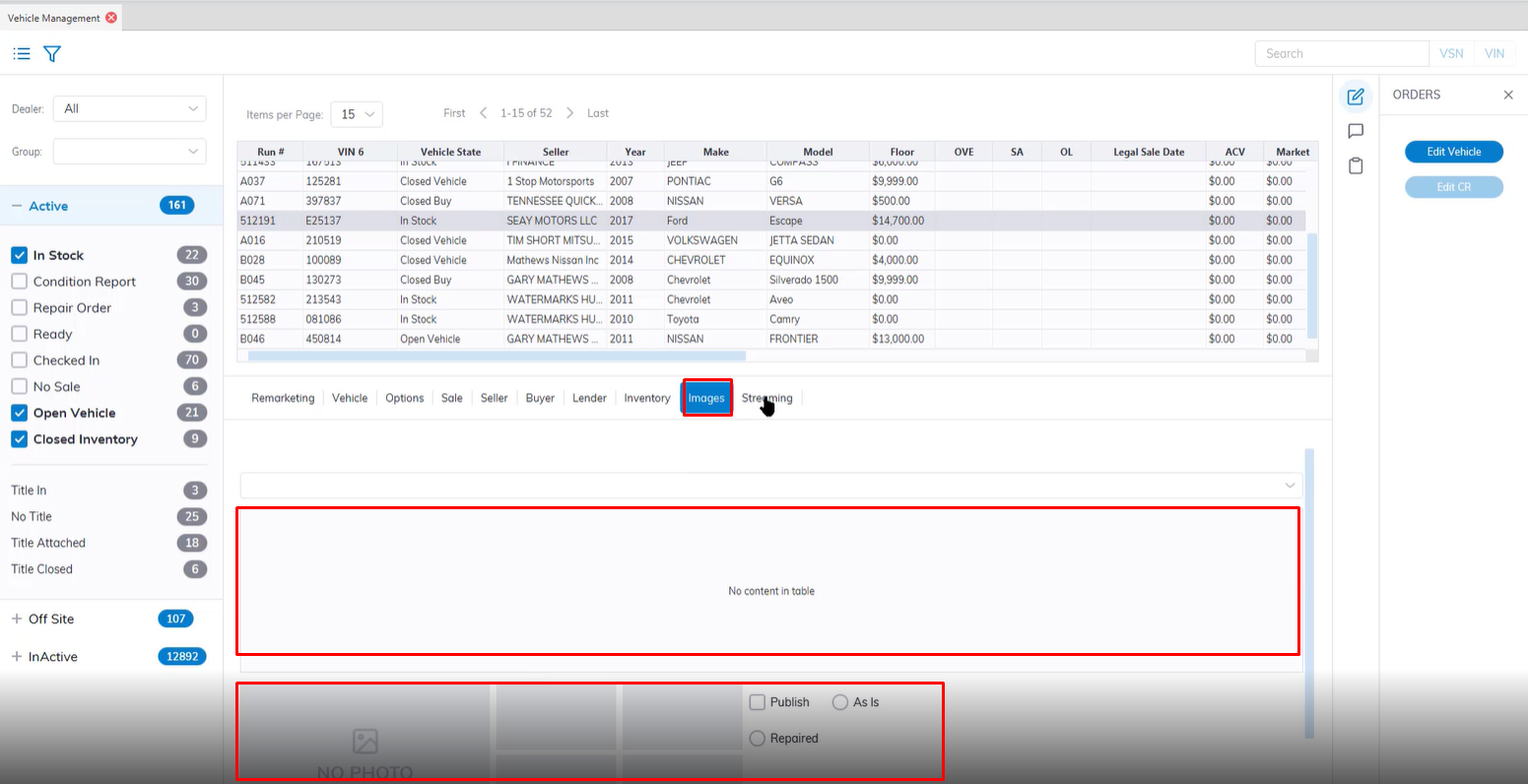
Task: Click the filter funnel icon
Action: pos(52,54)
